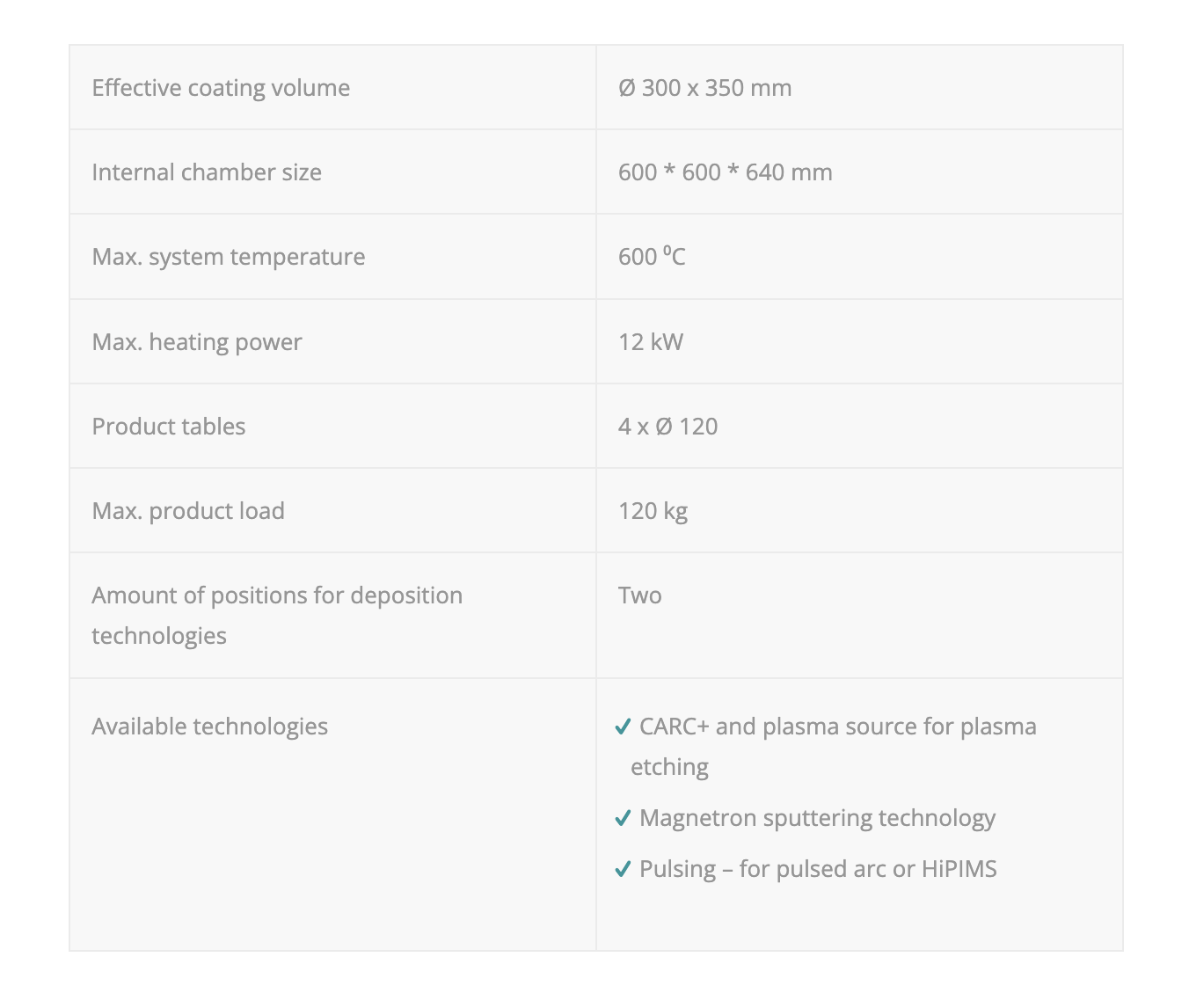Select the "Max. system temperature" label
1189x1008 pixels.
229,257
